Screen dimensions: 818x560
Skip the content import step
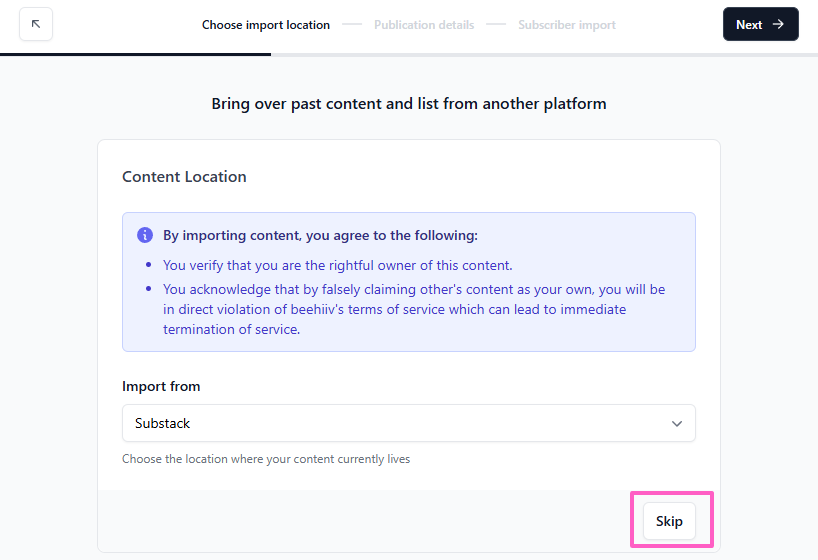click(669, 521)
